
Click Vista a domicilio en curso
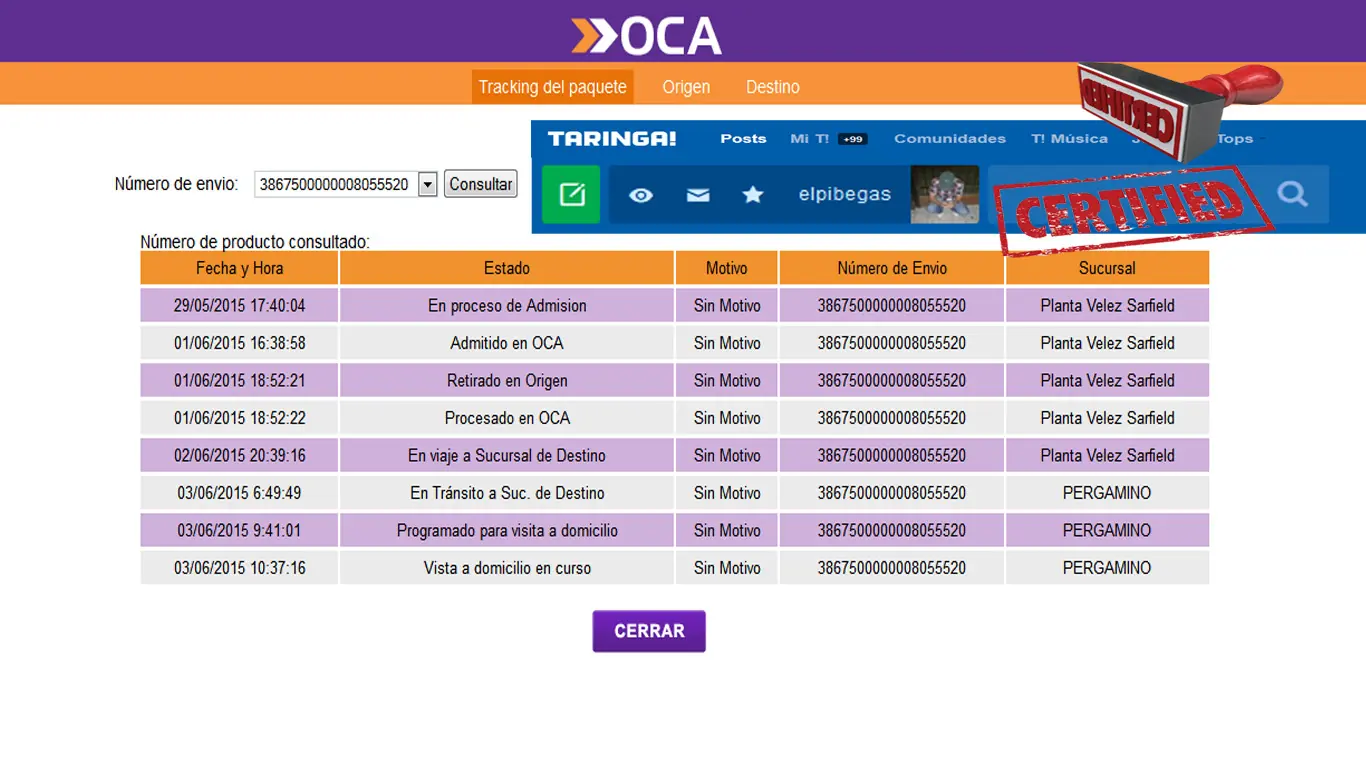[507, 568]
